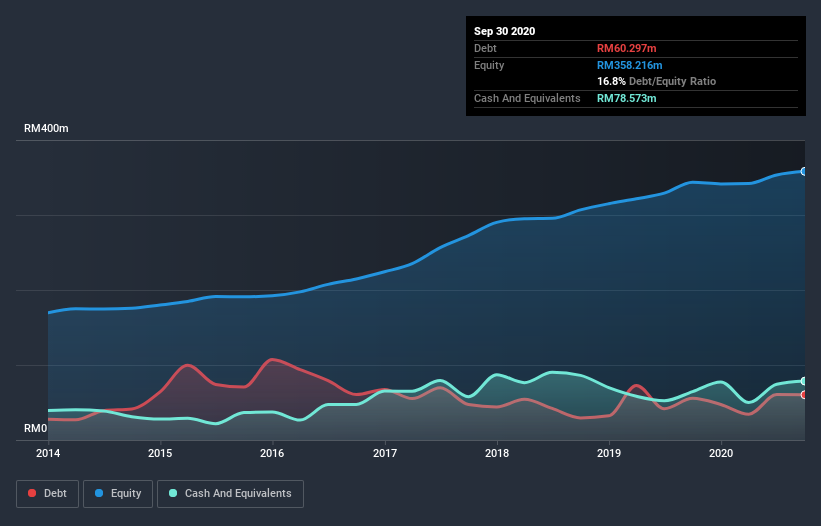Select the 2017 x-axis label
Image resolution: width=821 pixels, height=526 pixels.
click(385, 453)
